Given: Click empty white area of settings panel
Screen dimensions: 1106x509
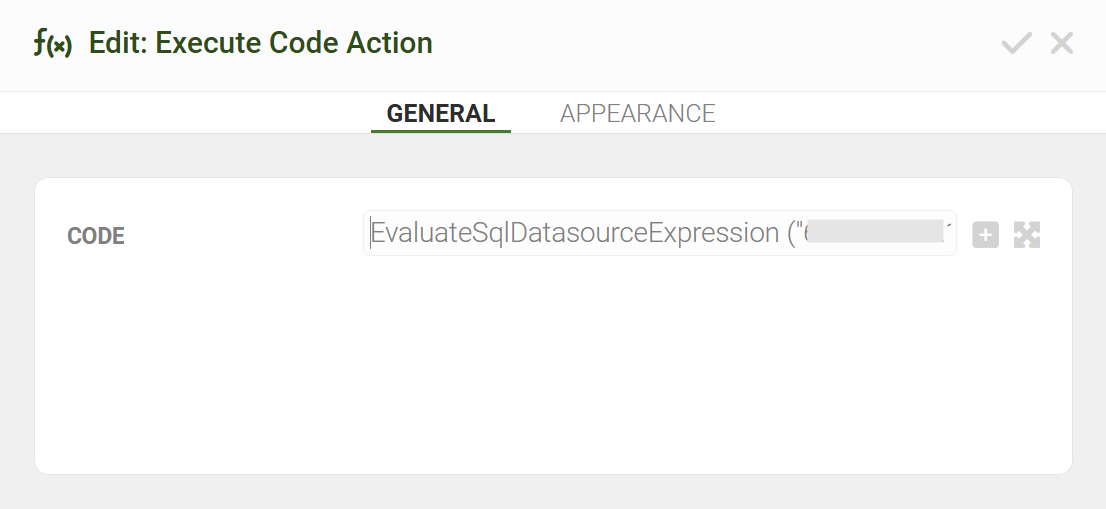Looking at the screenshot, I should (x=553, y=374).
